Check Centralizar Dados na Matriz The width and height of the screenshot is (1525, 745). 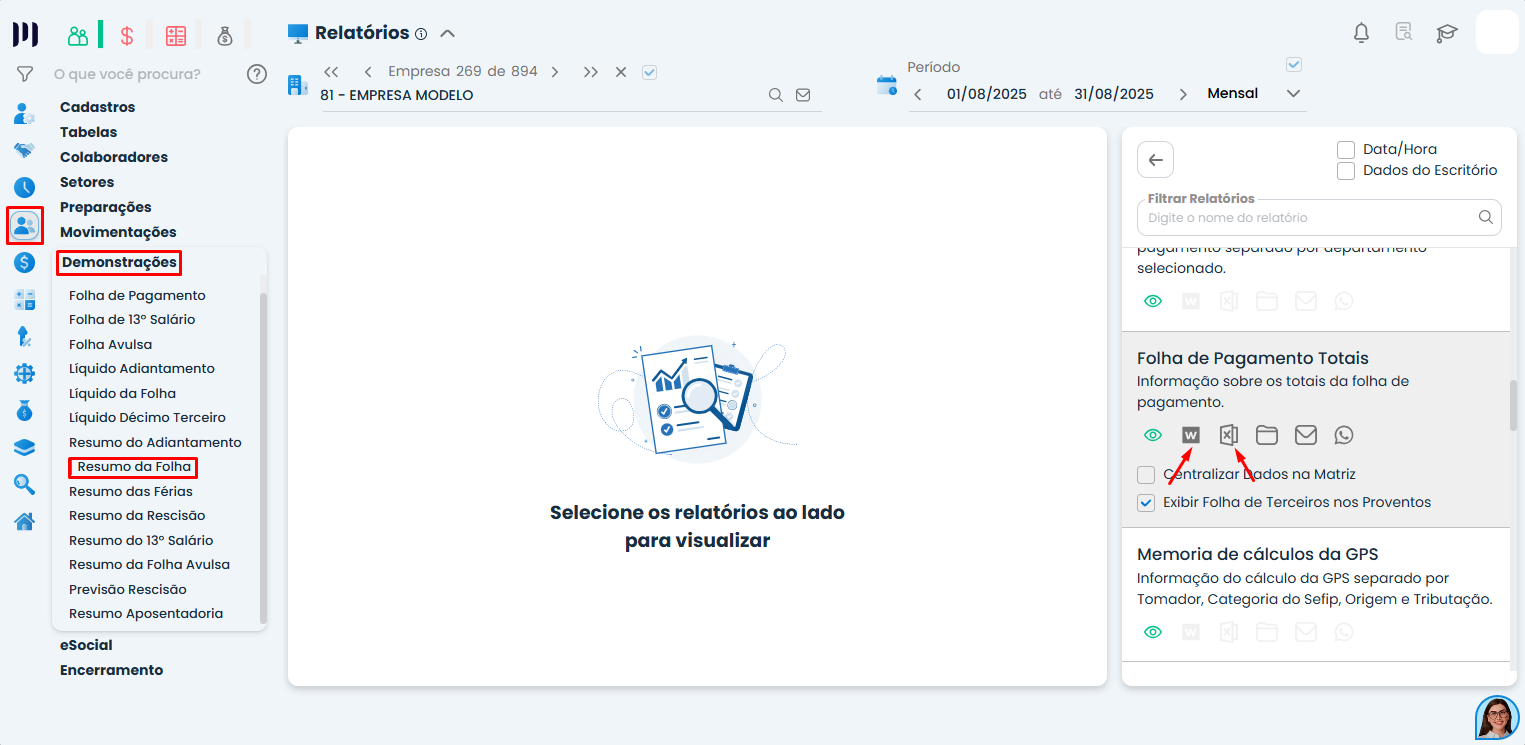coord(1145,474)
